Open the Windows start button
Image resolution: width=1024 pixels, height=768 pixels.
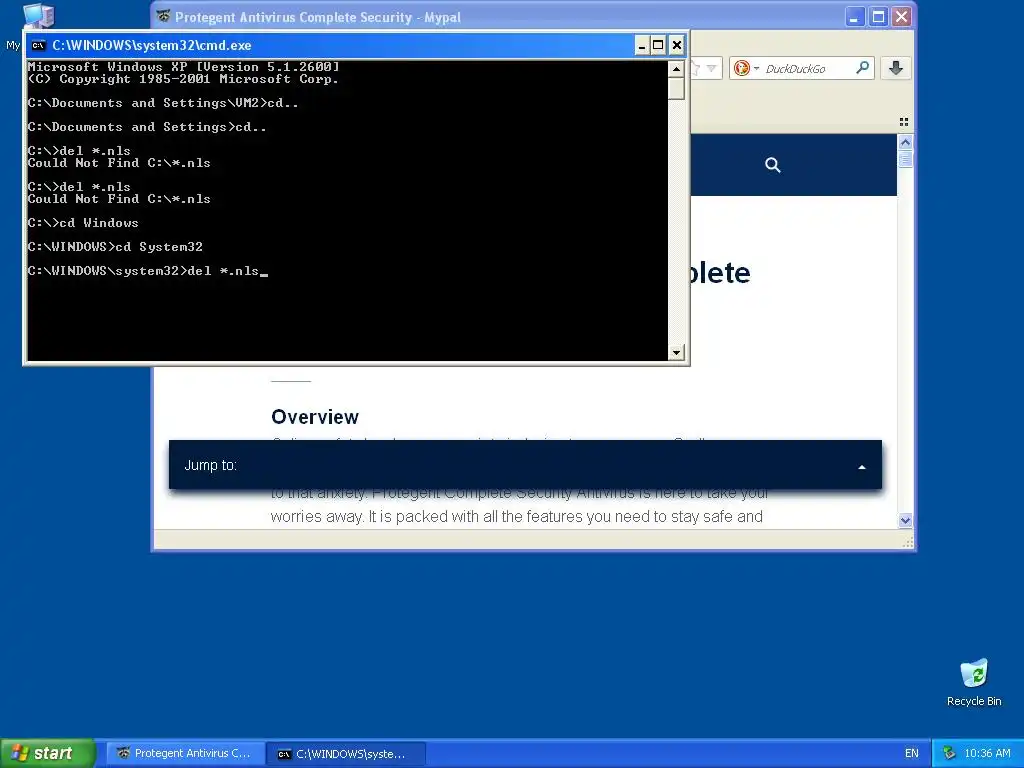tap(48, 753)
